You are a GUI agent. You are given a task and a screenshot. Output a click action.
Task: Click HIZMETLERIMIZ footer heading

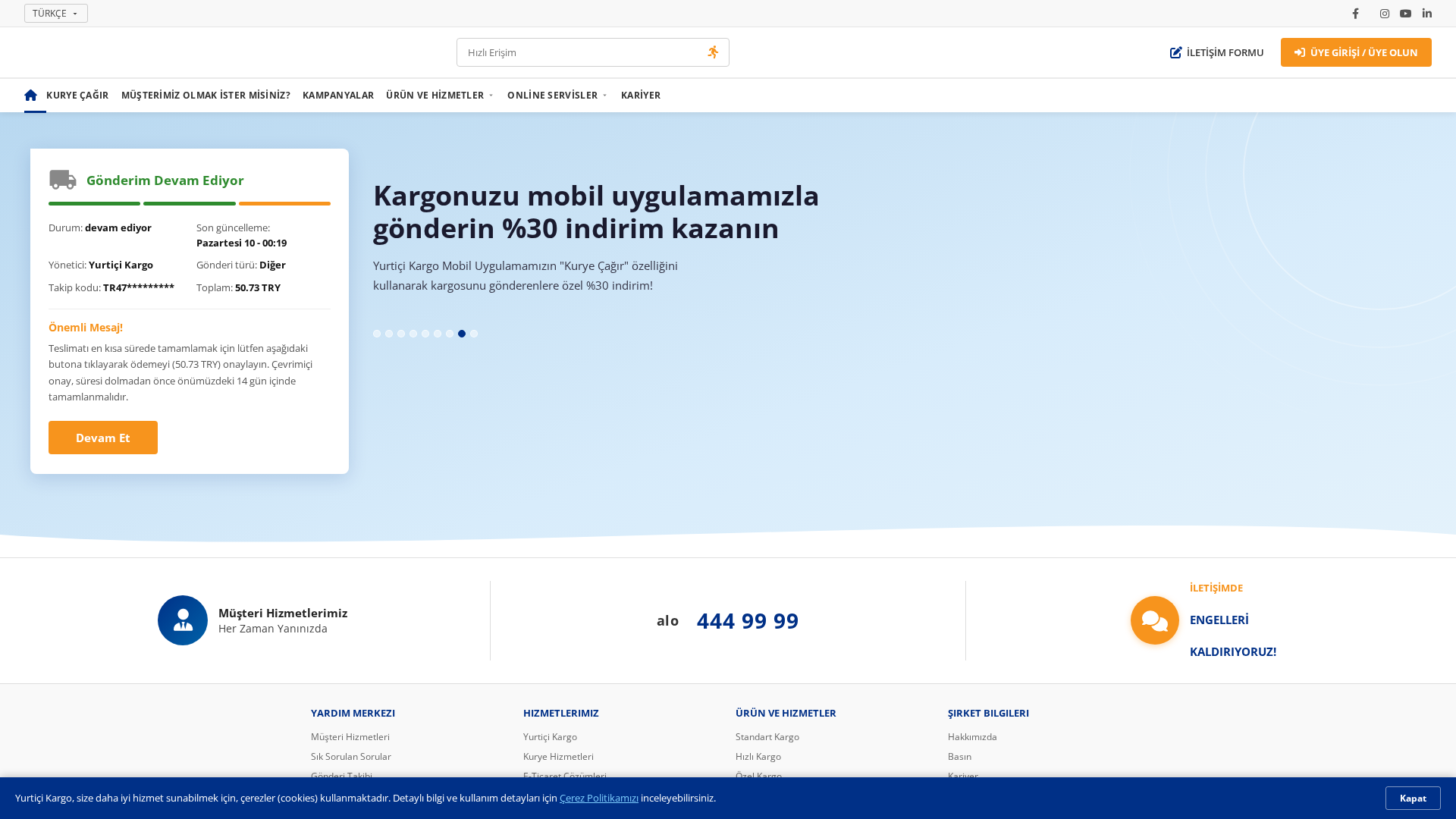click(561, 714)
